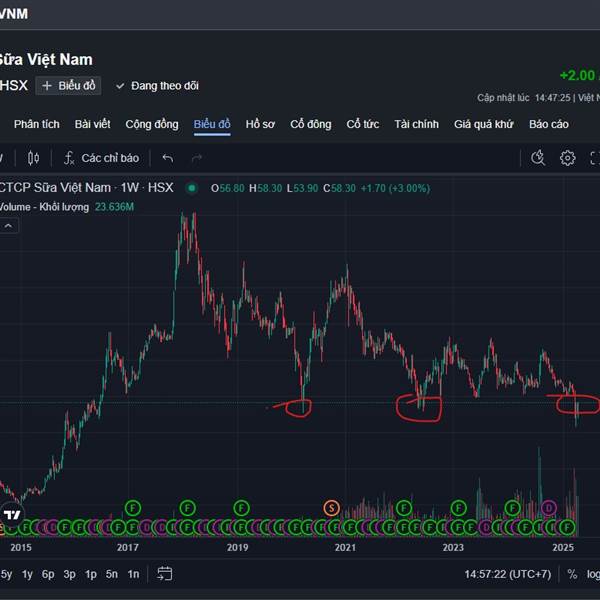Viewport: 600px width, 600px height.
Task: Click the +1.70 (+3.00%) change value
Action: pos(395,188)
